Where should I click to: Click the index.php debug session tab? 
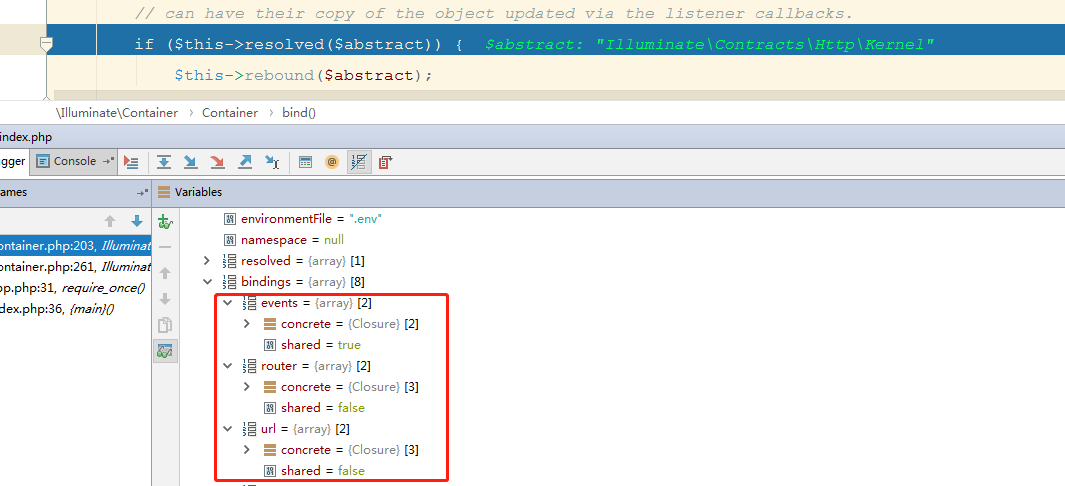point(26,138)
